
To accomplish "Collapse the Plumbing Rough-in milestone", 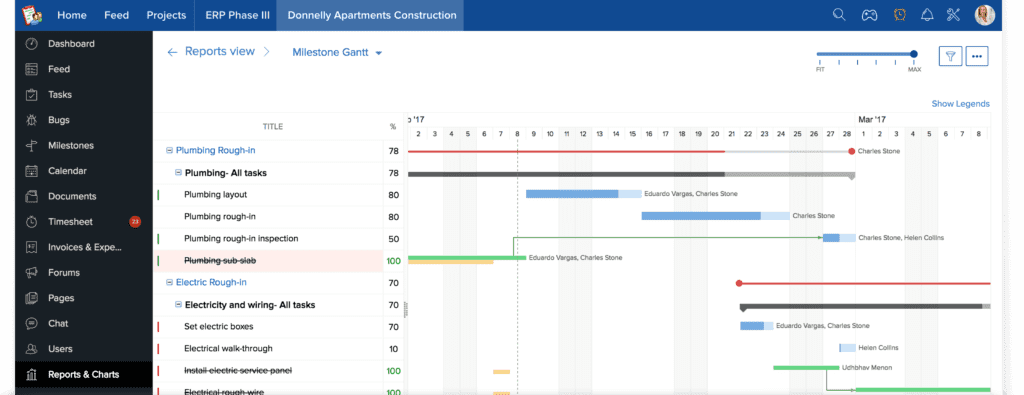I will click(x=169, y=150).
